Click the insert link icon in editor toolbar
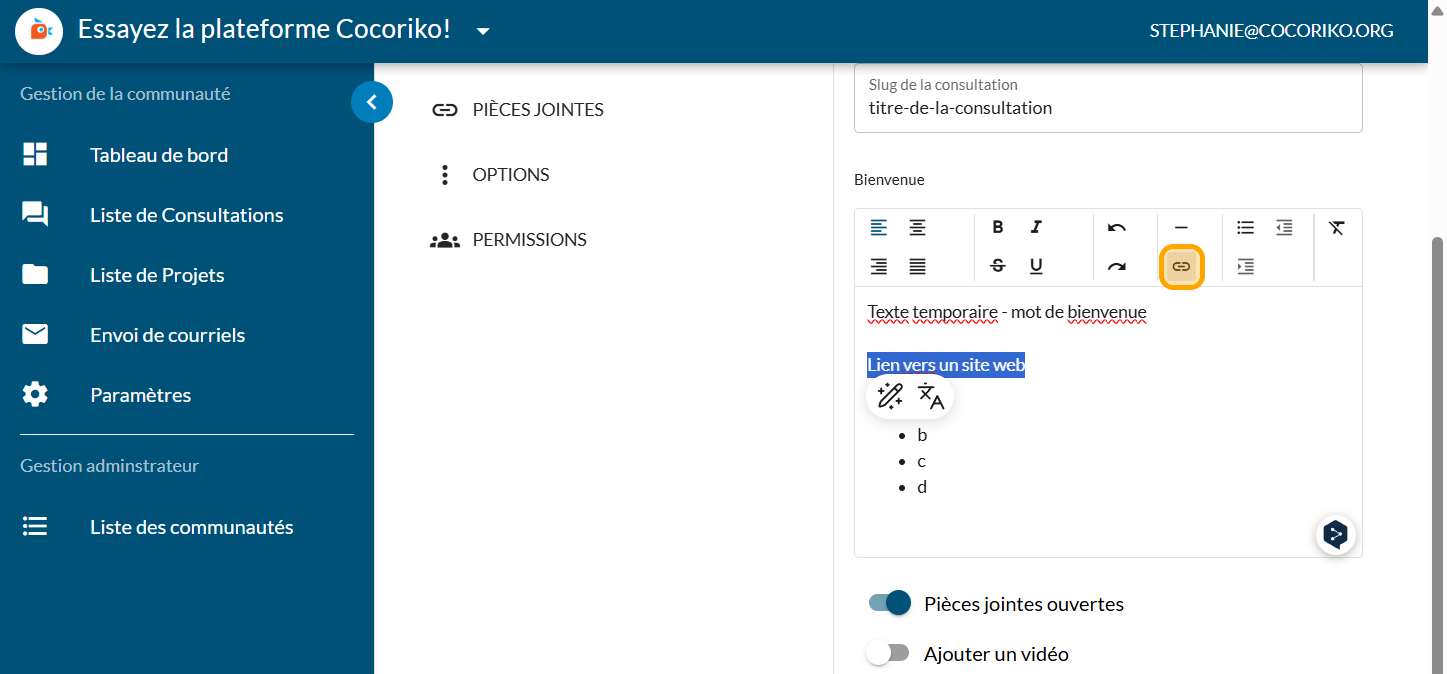1447x674 pixels. (1181, 267)
